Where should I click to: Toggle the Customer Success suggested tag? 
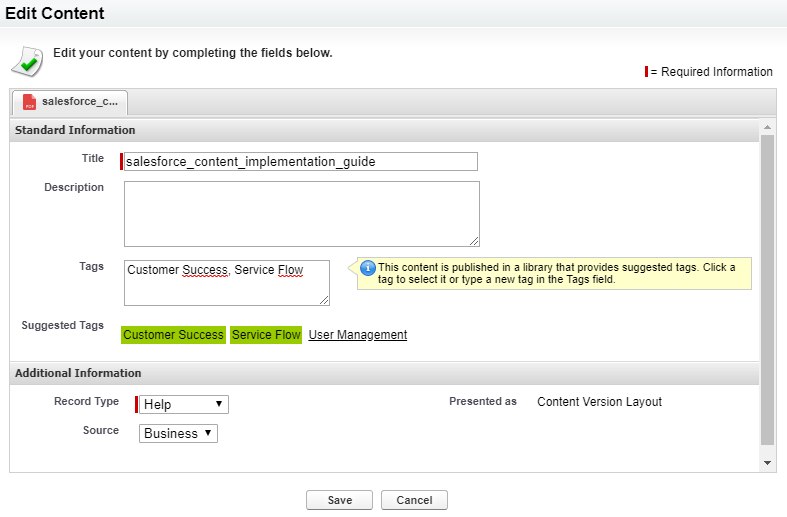tap(173, 335)
